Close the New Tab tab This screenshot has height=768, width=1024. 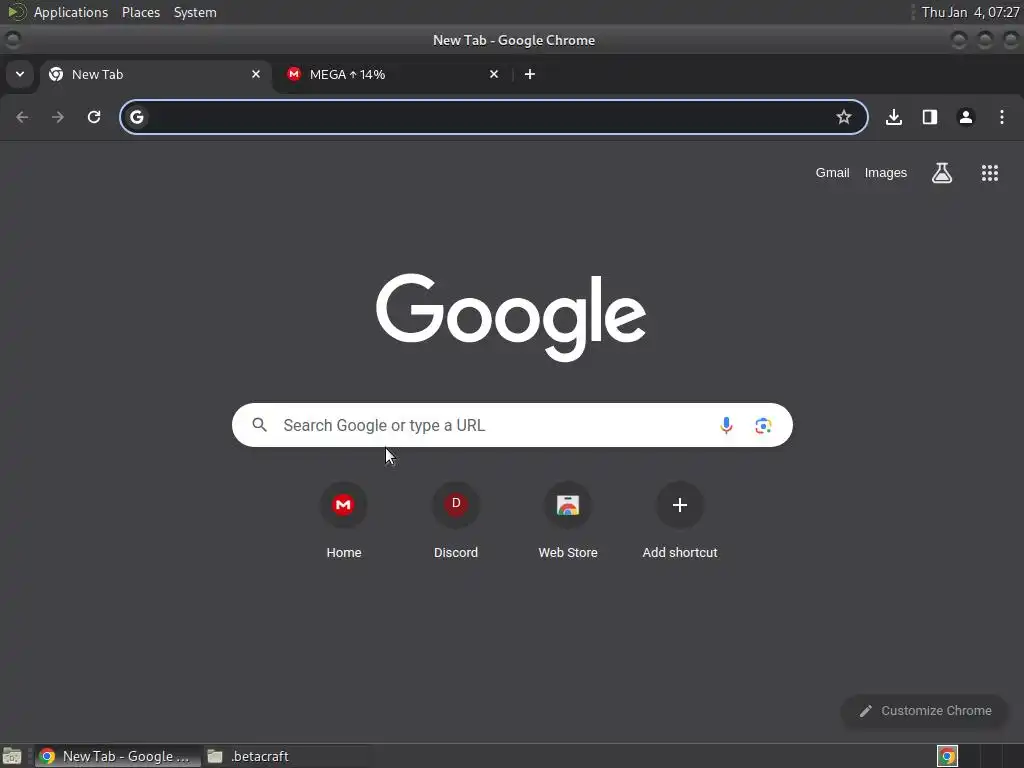click(x=256, y=74)
